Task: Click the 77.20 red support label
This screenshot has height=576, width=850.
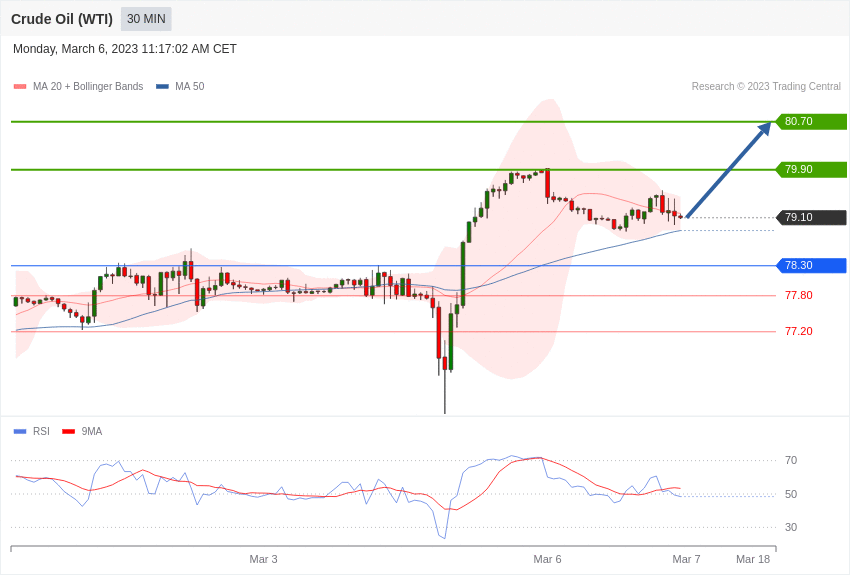Action: [799, 332]
